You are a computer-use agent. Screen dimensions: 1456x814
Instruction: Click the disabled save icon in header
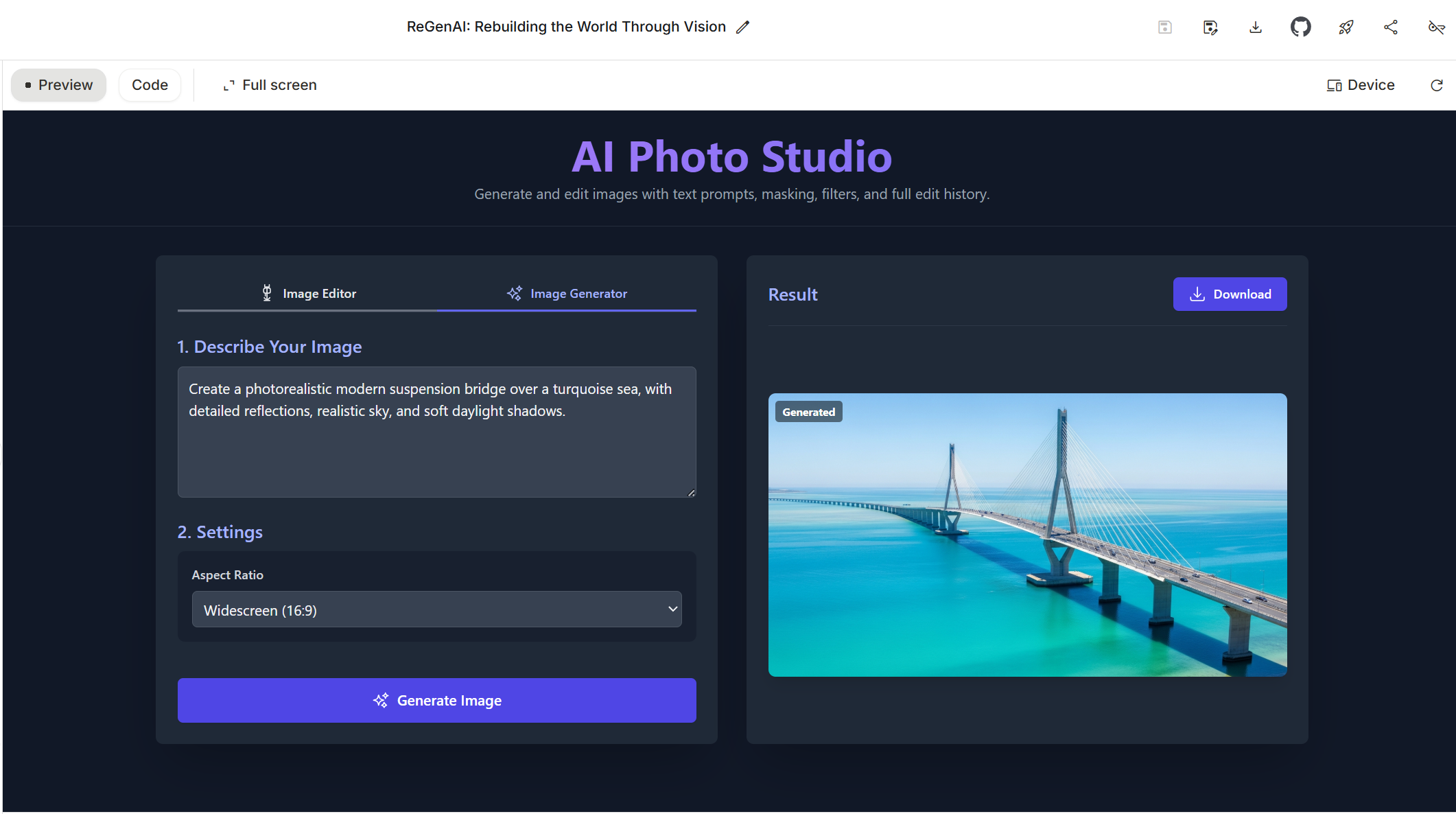click(x=1164, y=27)
